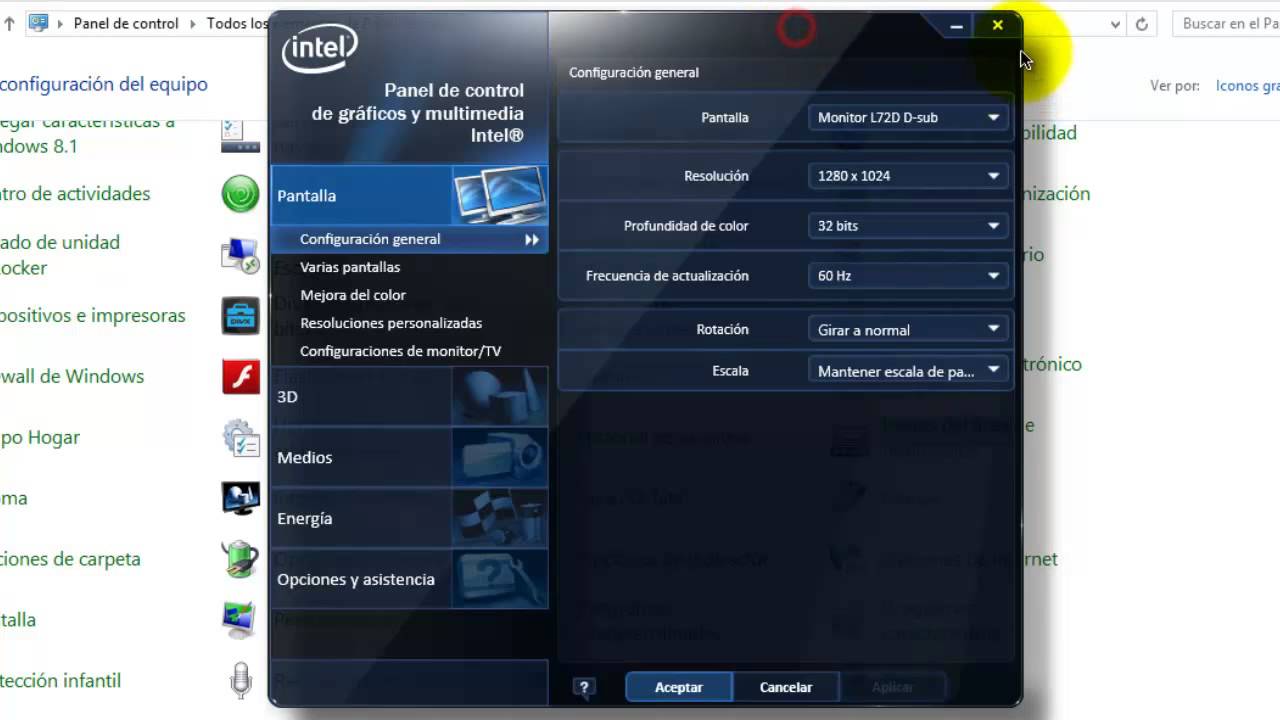Open dispositivos e impresoras link in Control Panel
The width and height of the screenshot is (1280, 720).
(93, 316)
